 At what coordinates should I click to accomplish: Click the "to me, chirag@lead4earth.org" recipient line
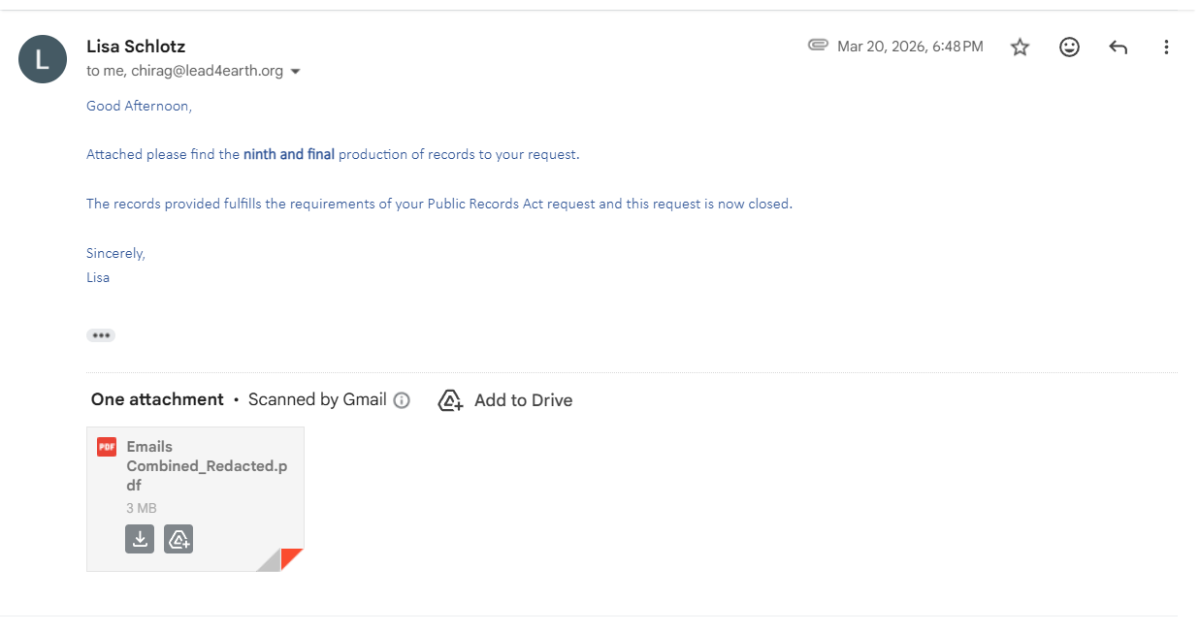tap(185, 72)
